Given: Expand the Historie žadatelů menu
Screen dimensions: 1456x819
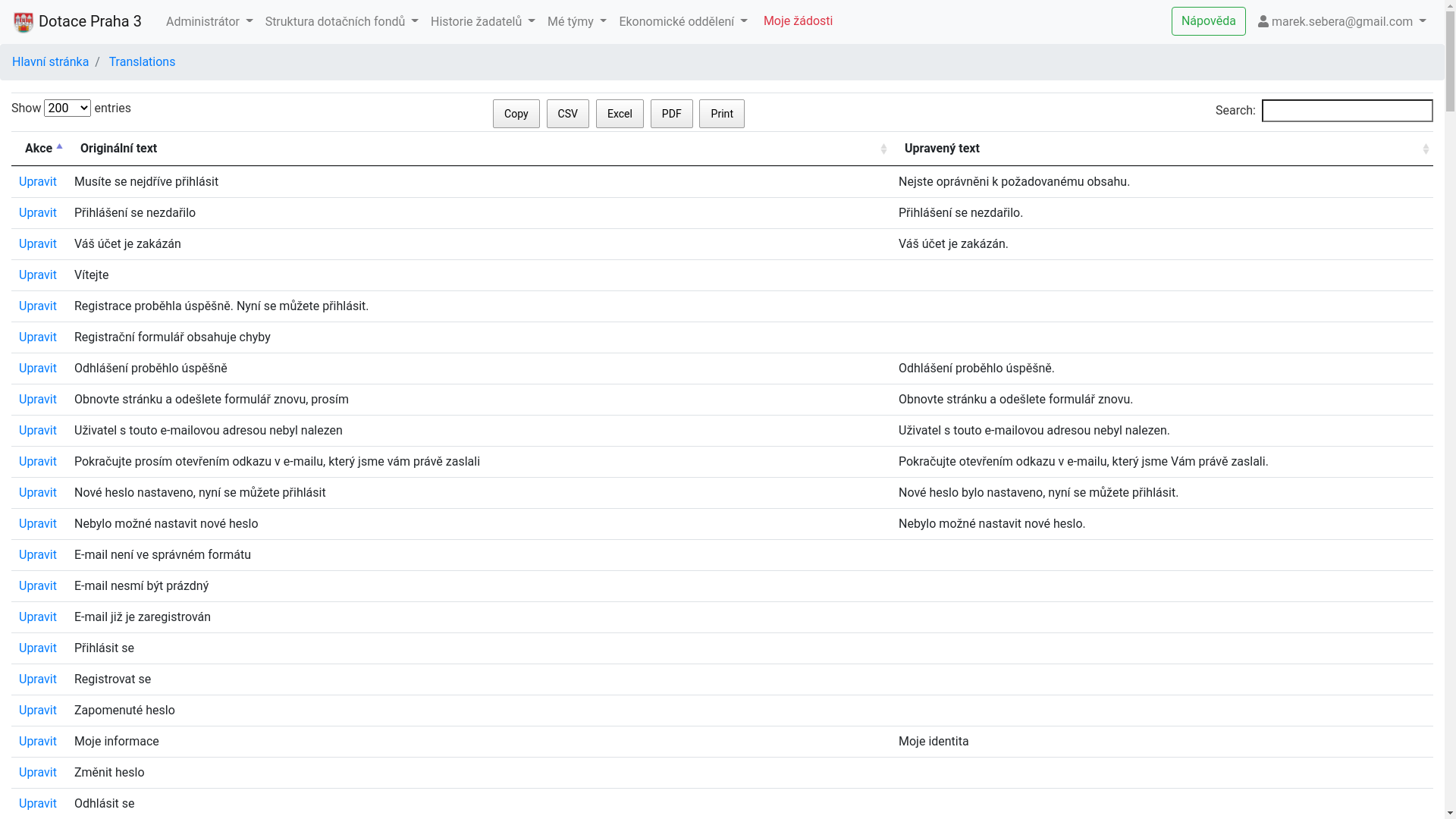Looking at the screenshot, I should pos(482,22).
